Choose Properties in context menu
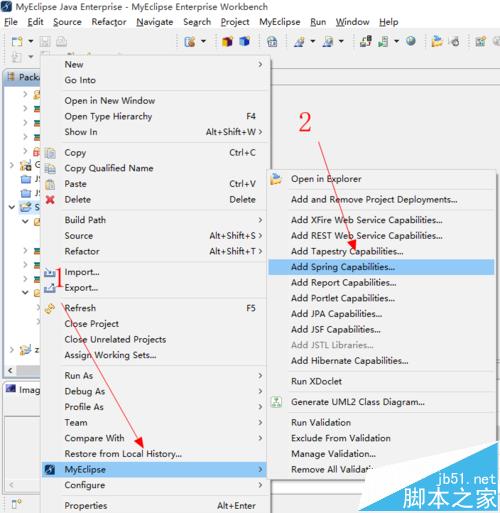Viewport: 500px width, 513px height. tap(154, 506)
